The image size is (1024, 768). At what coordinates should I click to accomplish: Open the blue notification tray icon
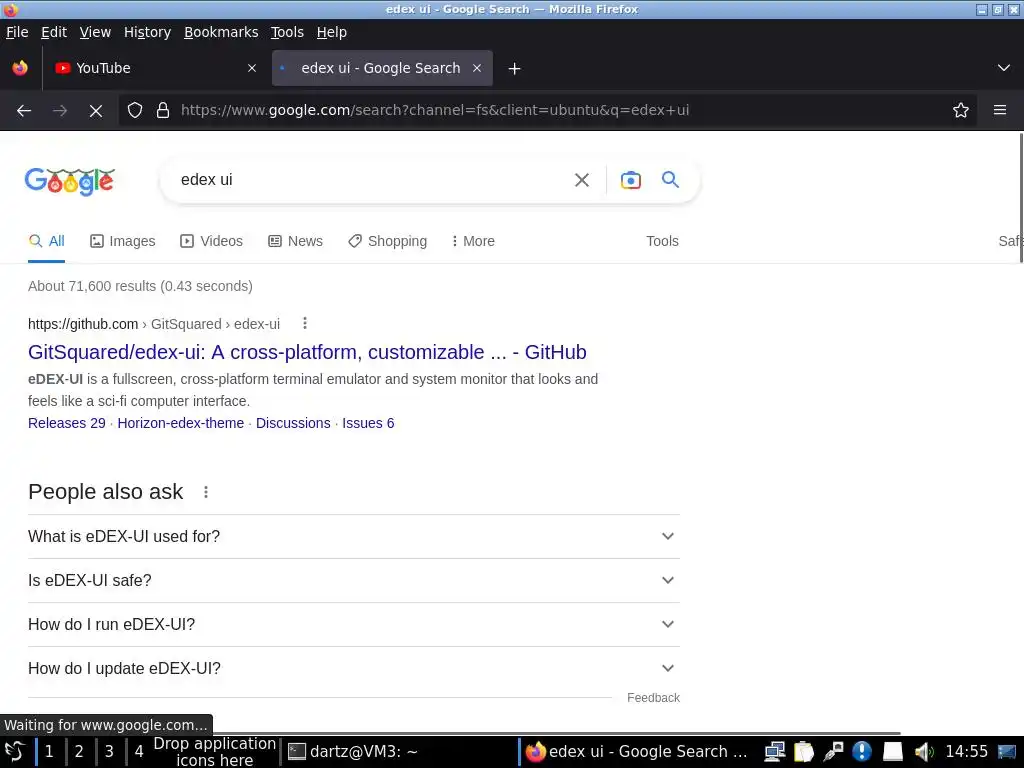[x=862, y=752]
